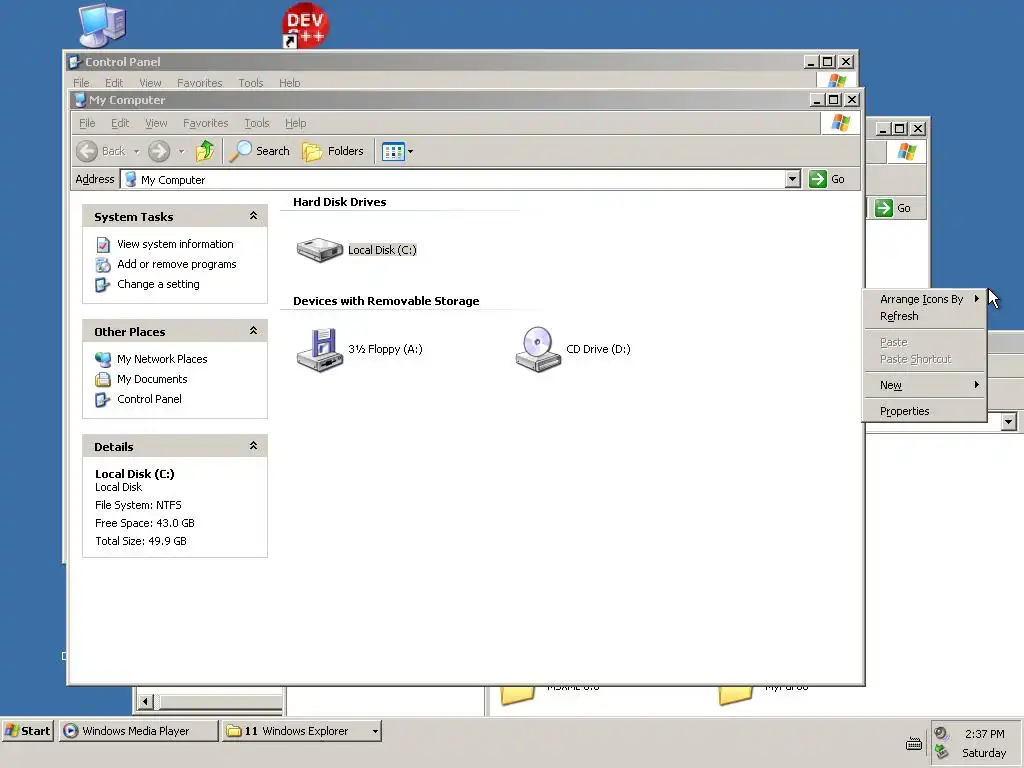Click the Devices with Removable Storage heading

pyautogui.click(x=386, y=301)
